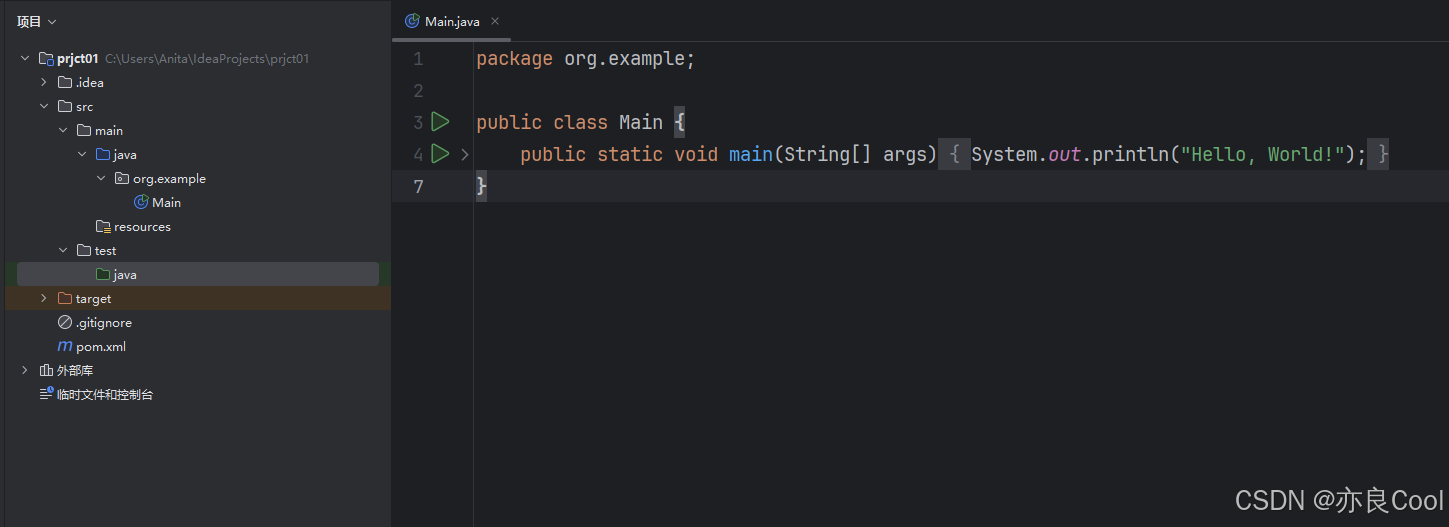
Task: Select the 外部库 node label
Action: point(75,371)
